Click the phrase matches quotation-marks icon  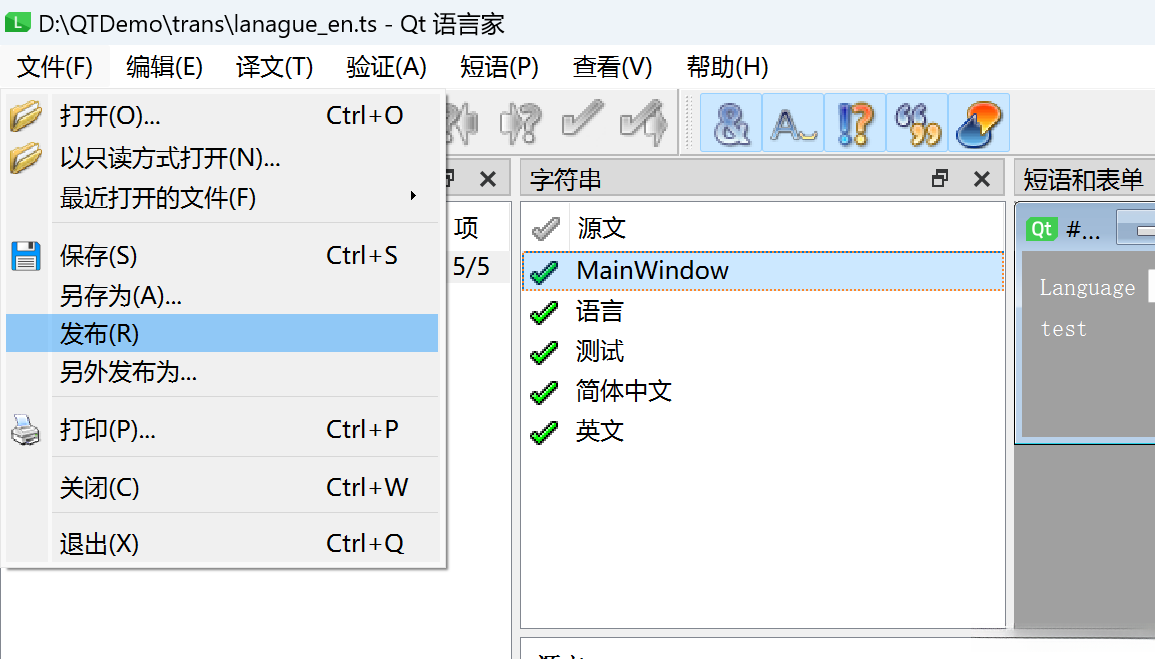point(917,123)
